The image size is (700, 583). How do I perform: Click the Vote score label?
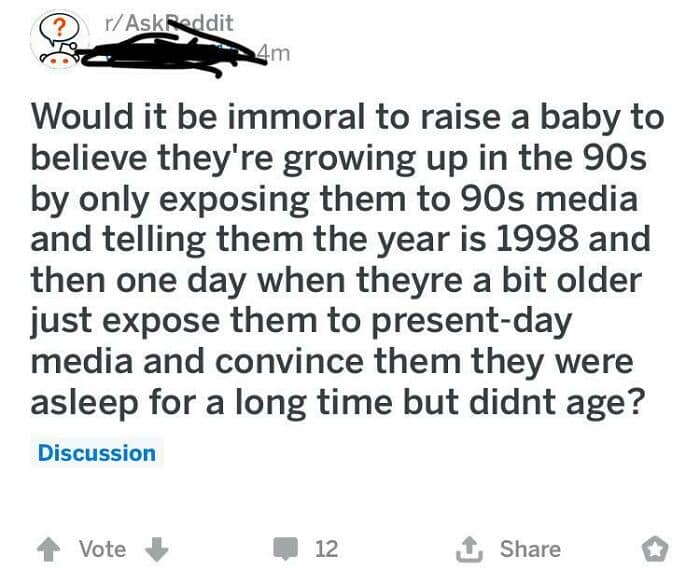pyautogui.click(x=102, y=548)
